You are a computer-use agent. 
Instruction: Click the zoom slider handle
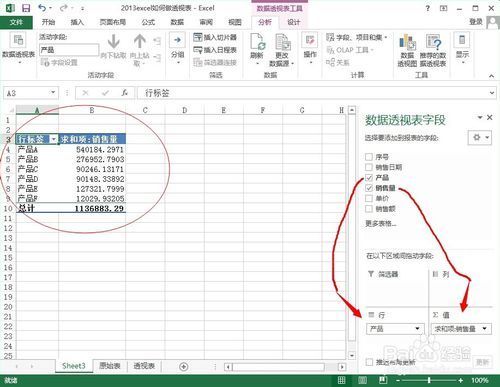[x=429, y=380]
